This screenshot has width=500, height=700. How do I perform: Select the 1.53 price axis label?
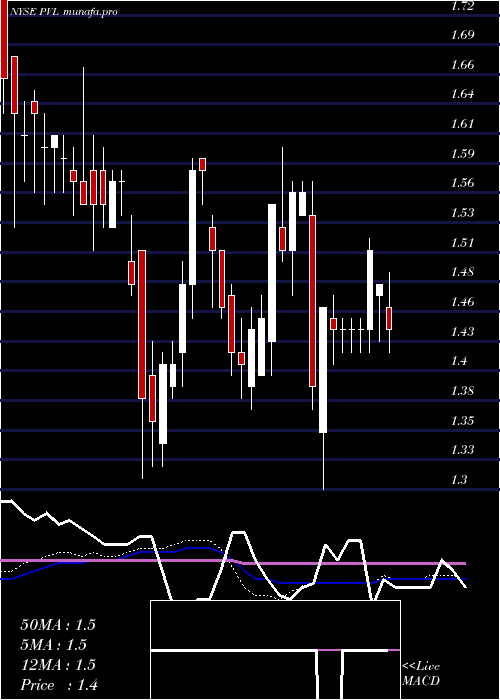point(463,212)
